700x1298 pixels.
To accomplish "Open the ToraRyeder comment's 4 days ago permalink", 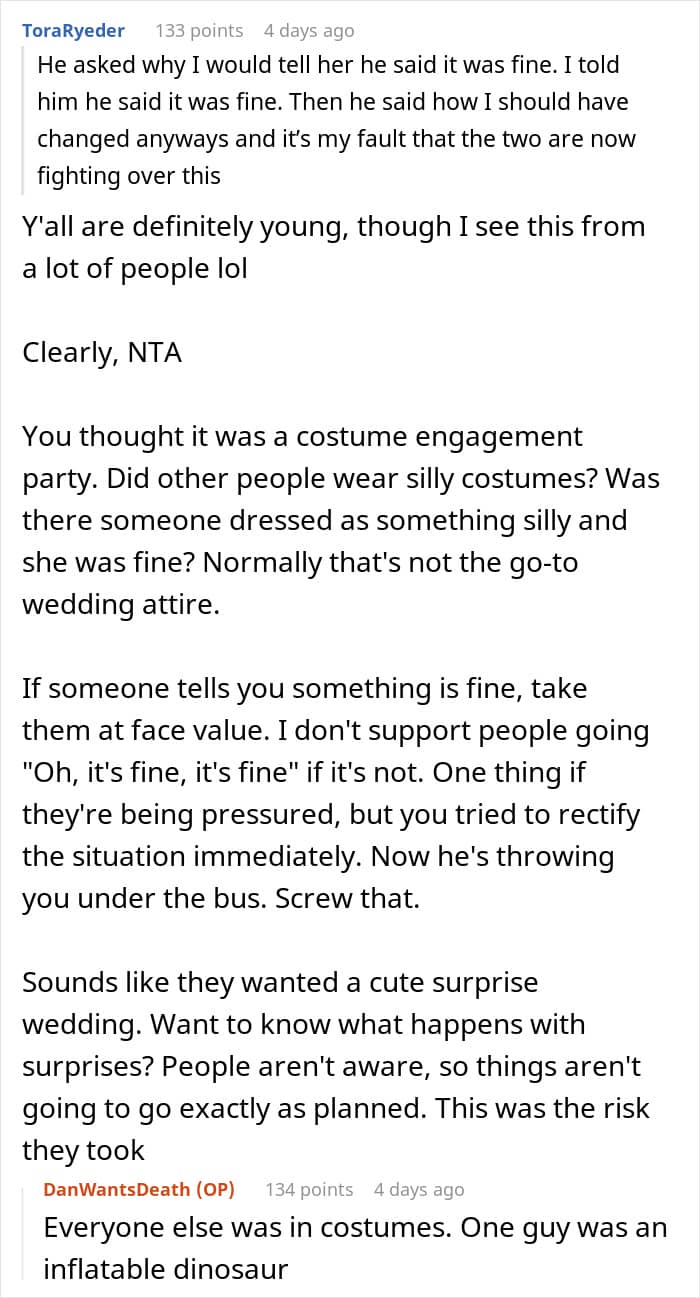I will click(x=309, y=31).
